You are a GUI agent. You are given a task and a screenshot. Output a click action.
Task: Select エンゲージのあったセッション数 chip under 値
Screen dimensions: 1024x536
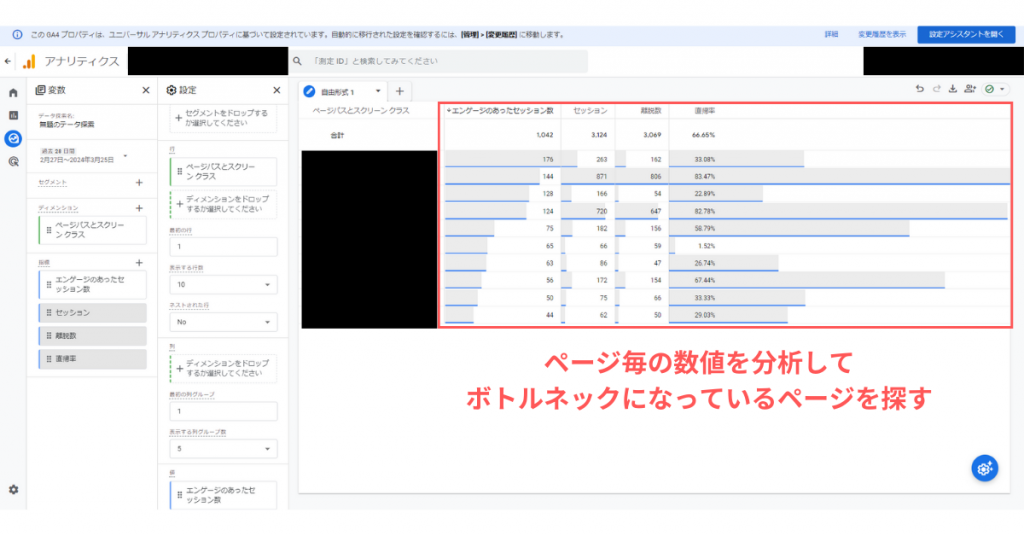(x=223, y=495)
